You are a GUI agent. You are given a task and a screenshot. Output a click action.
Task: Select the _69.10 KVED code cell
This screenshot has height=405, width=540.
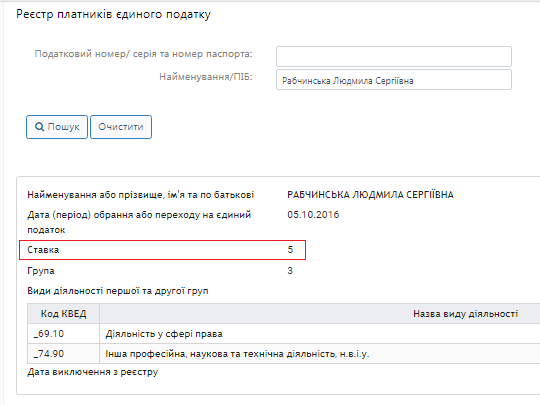tap(64, 334)
